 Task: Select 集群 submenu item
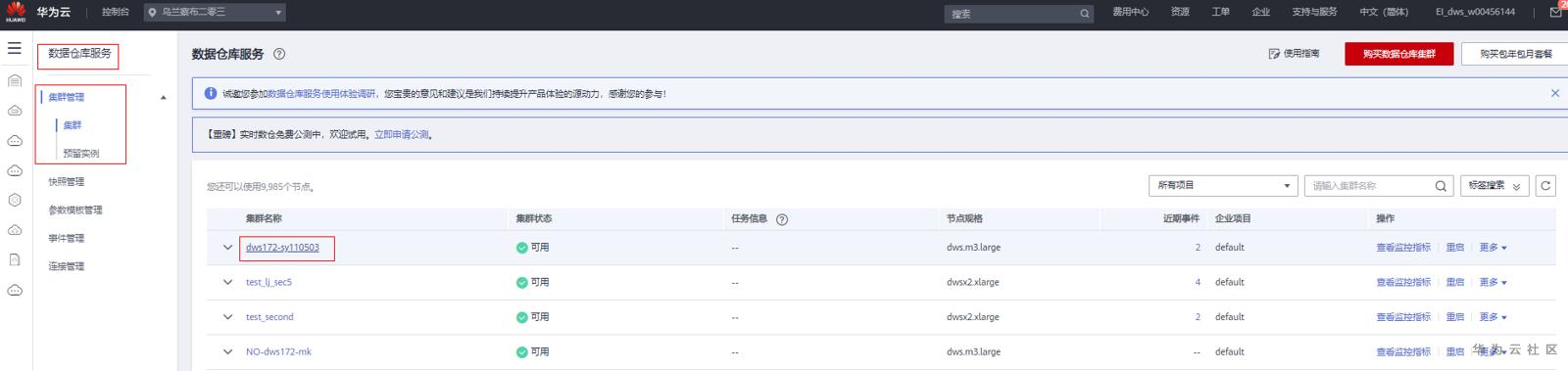73,125
